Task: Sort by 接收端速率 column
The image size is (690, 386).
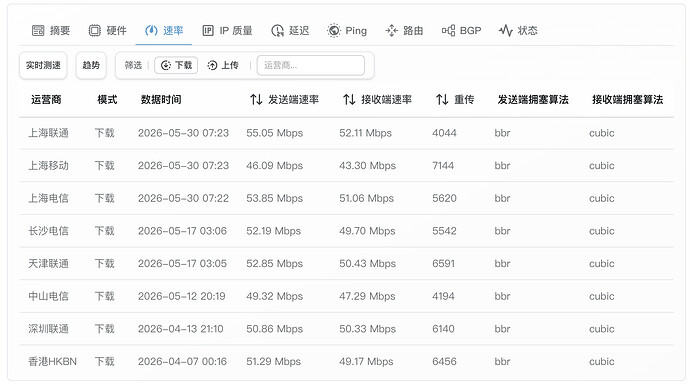Action: coord(377,99)
